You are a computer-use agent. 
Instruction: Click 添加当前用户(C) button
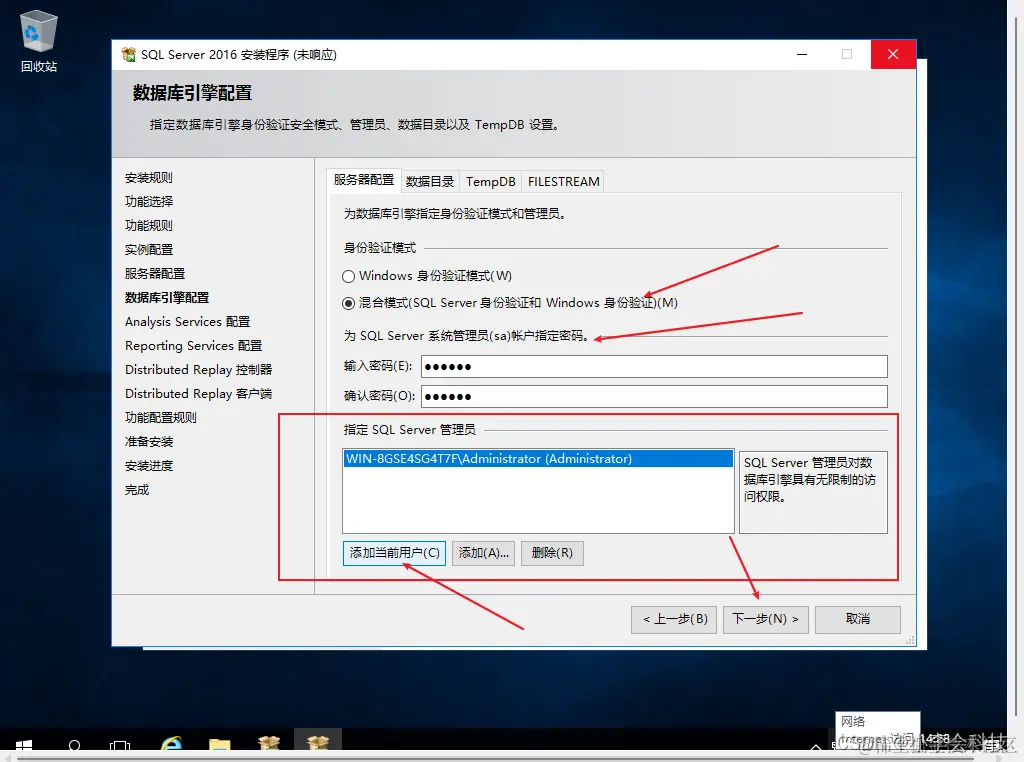(394, 553)
